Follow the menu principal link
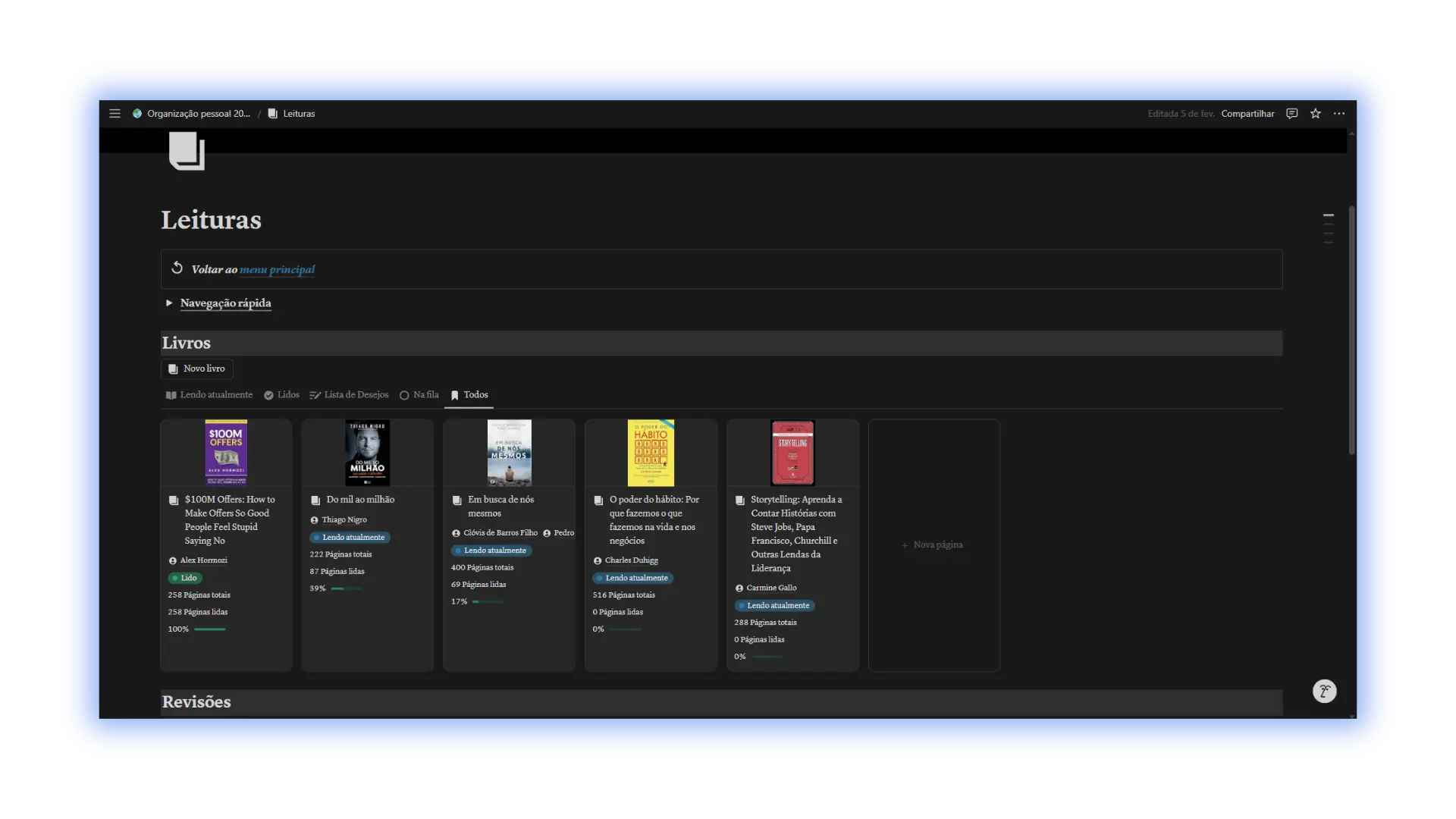Image resolution: width=1456 pixels, height=819 pixels. [x=277, y=269]
